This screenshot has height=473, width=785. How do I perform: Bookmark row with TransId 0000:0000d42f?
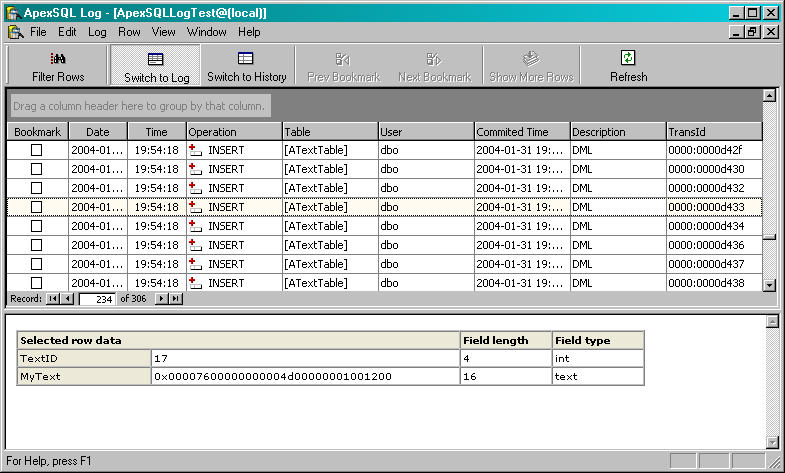37,150
